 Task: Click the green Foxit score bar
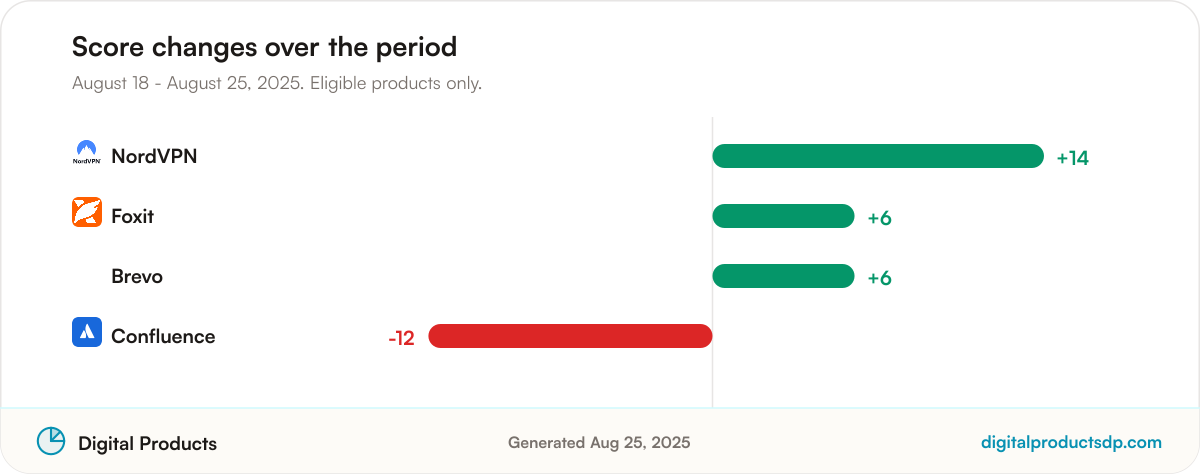click(x=783, y=216)
